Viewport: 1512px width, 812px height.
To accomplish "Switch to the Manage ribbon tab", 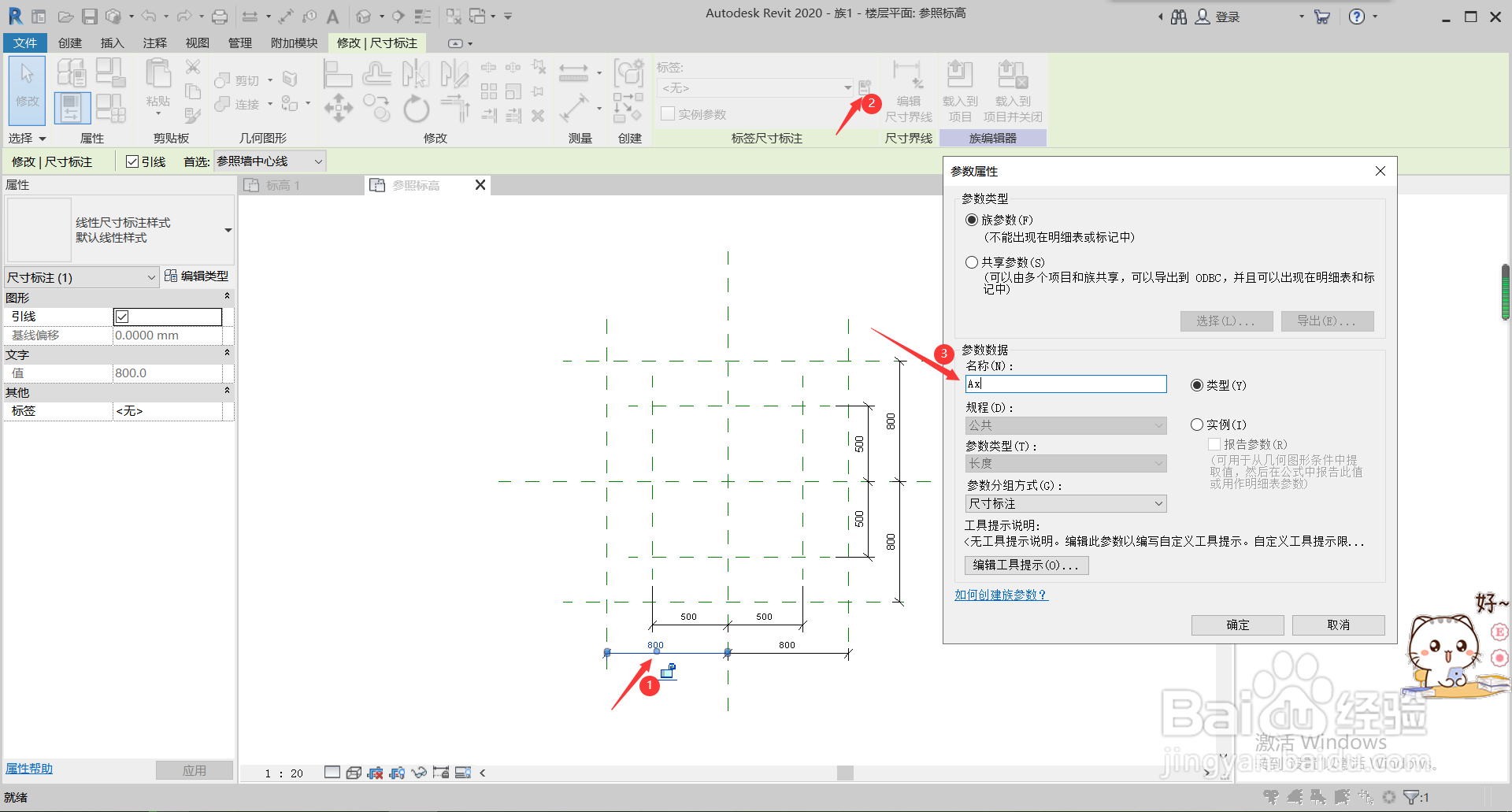I will [239, 43].
